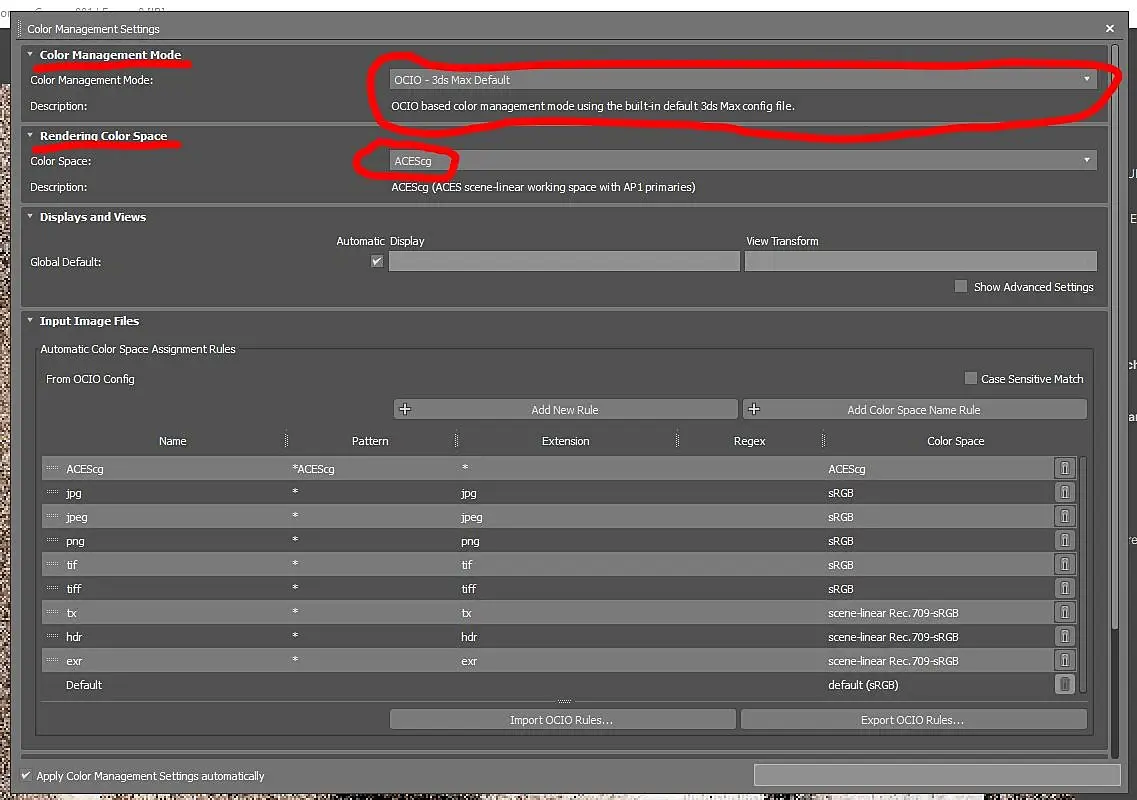Image resolution: width=1137 pixels, height=800 pixels.
Task: Click the Regex column header
Action: click(x=750, y=440)
